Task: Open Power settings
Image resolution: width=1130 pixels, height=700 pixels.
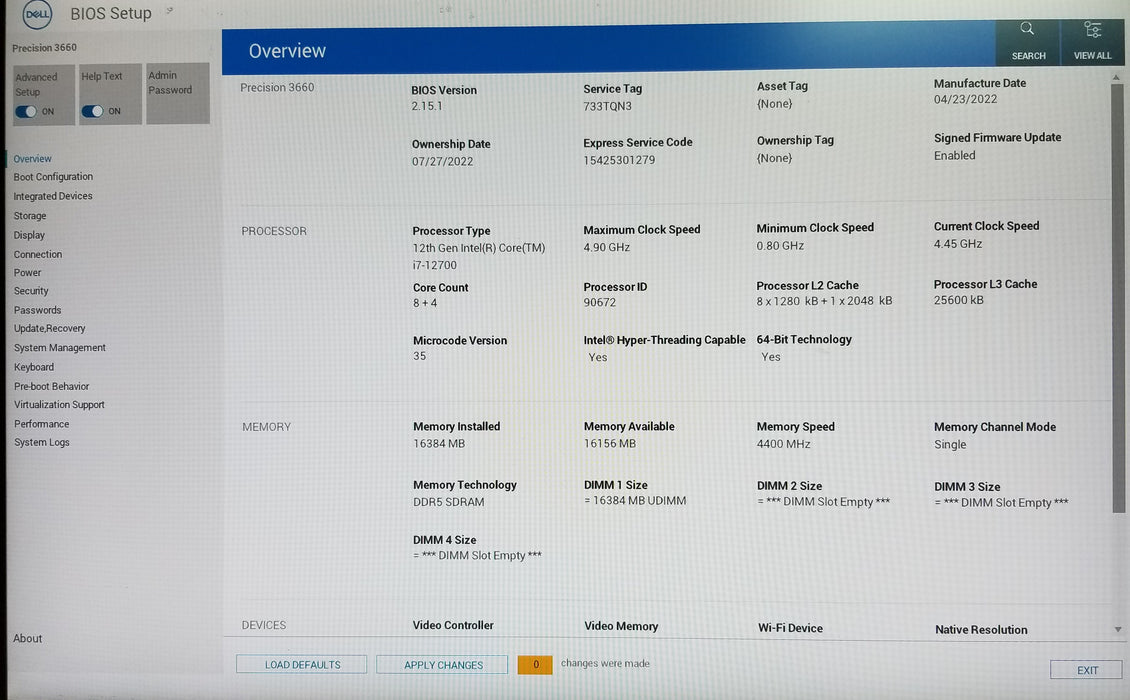Action: point(27,273)
